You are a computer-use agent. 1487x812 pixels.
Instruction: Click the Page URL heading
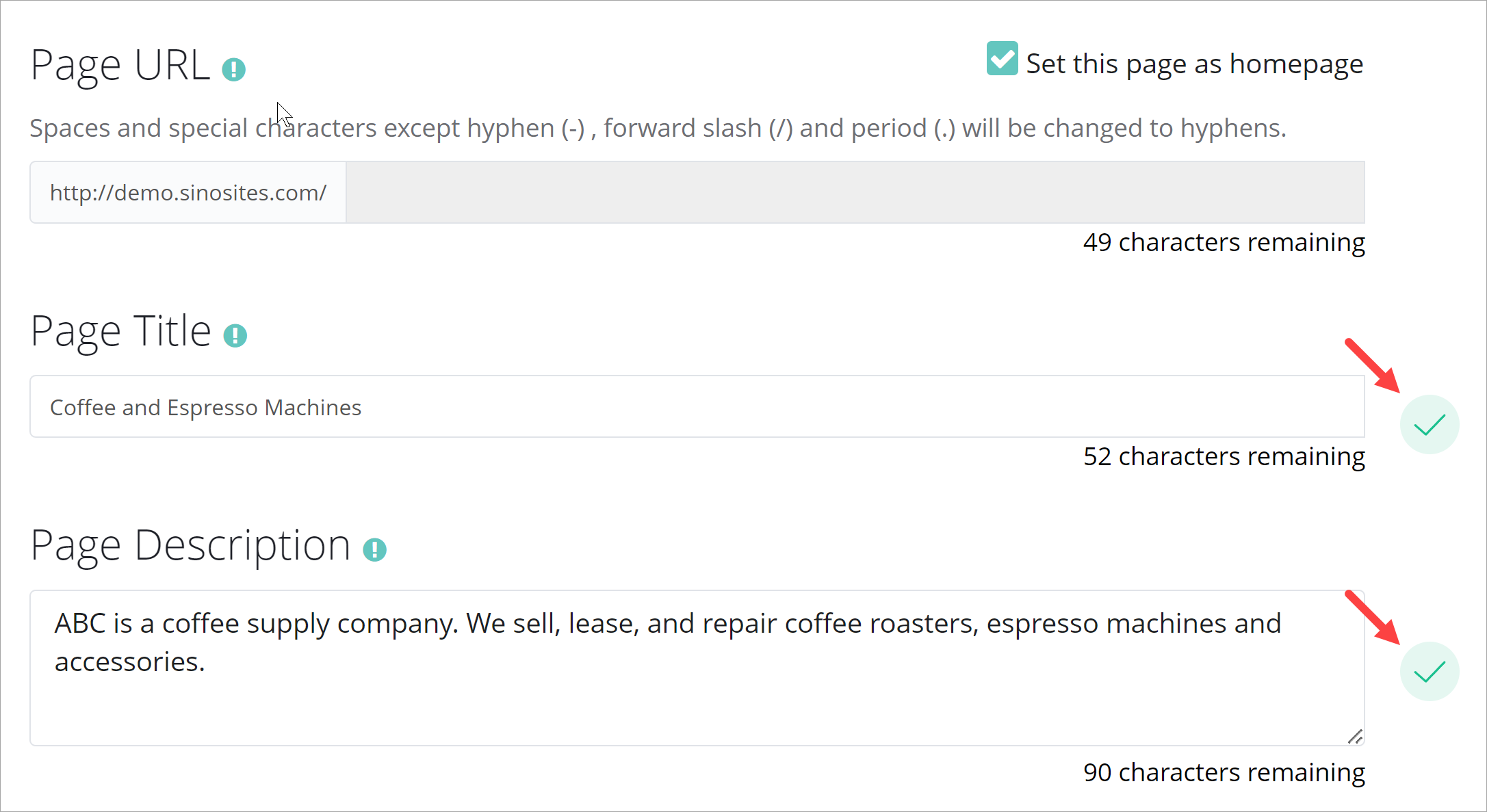coord(120,66)
